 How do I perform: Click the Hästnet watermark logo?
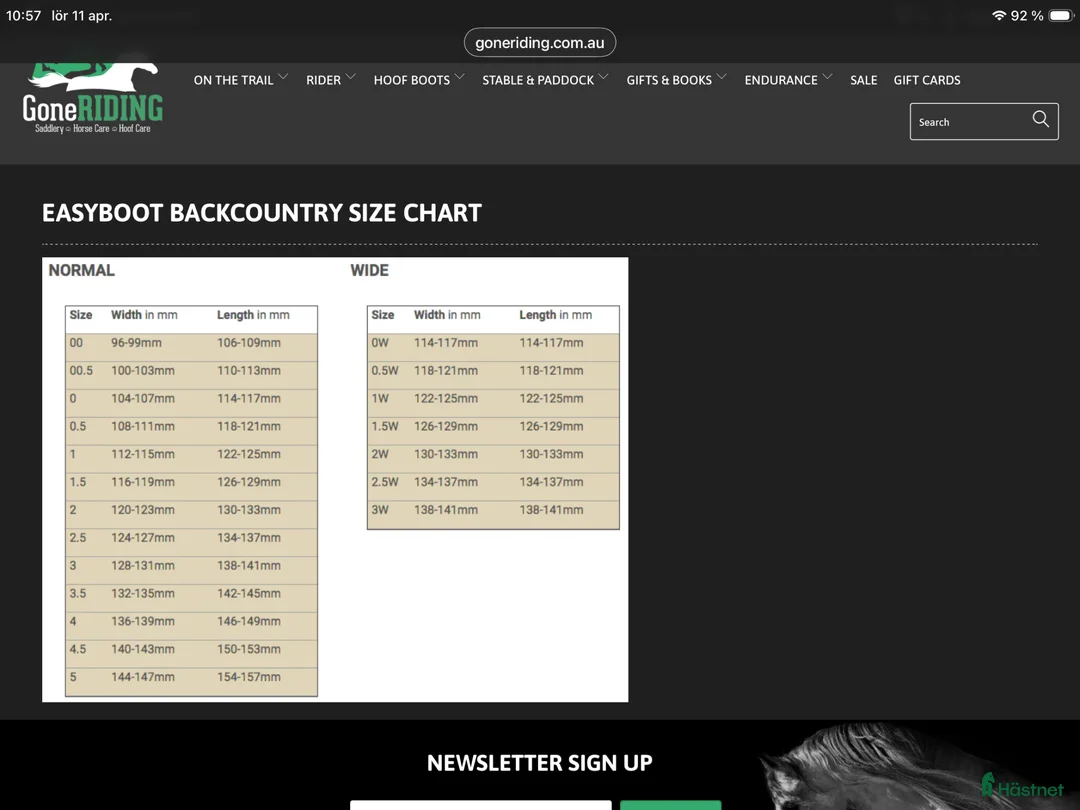pyautogui.click(x=1021, y=787)
